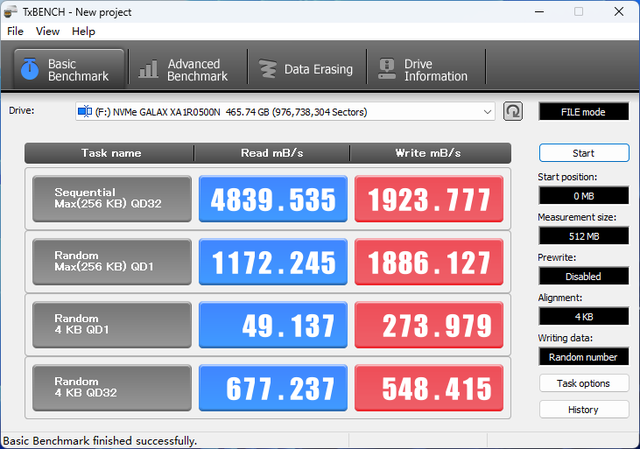Open the File menu
The image size is (640, 449).
[15, 31]
